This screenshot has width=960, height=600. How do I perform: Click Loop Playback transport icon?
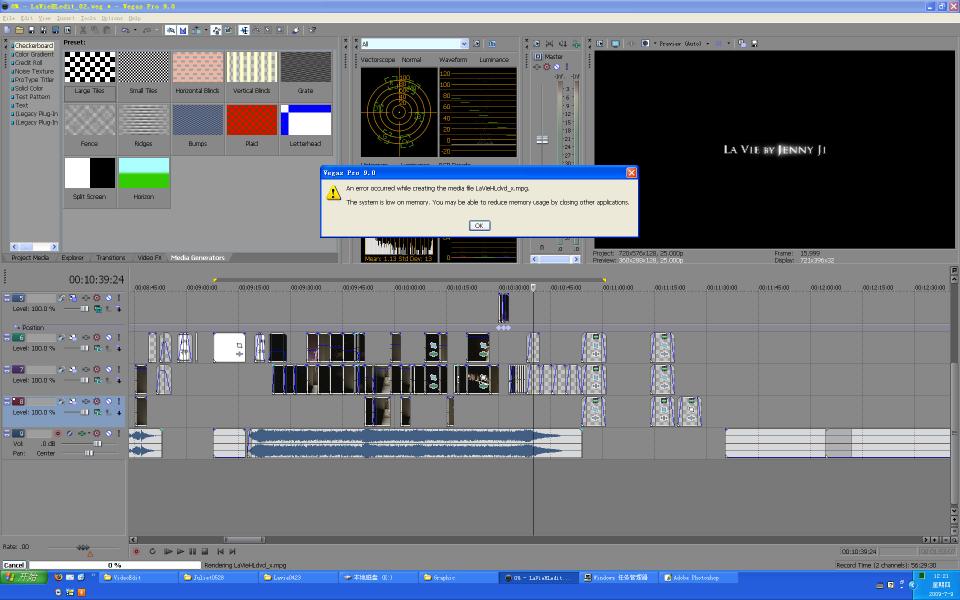tap(153, 551)
